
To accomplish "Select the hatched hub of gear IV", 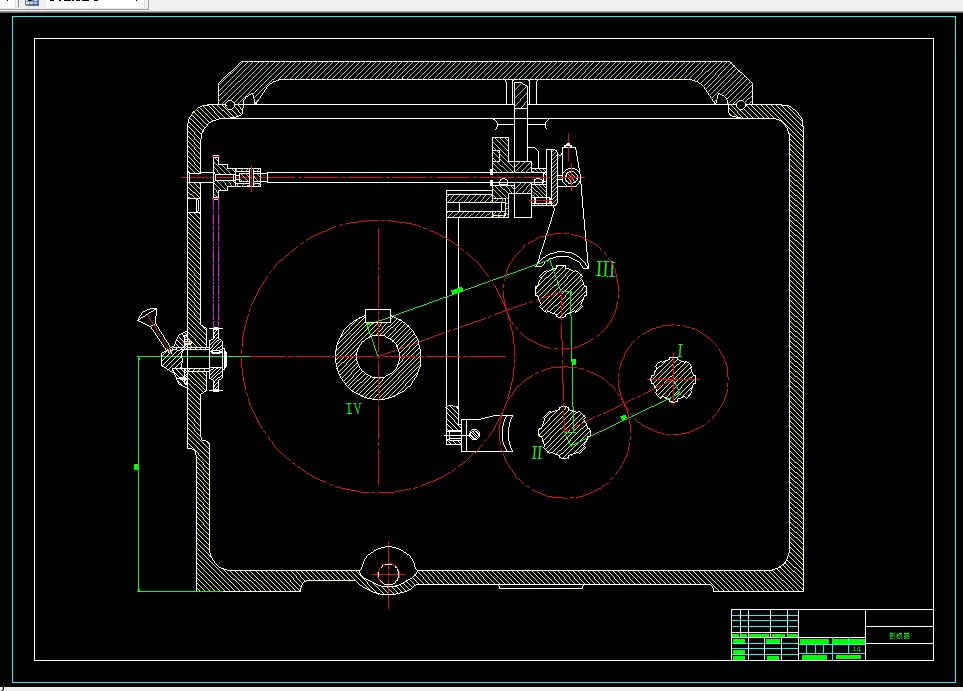I will pyautogui.click(x=378, y=356).
